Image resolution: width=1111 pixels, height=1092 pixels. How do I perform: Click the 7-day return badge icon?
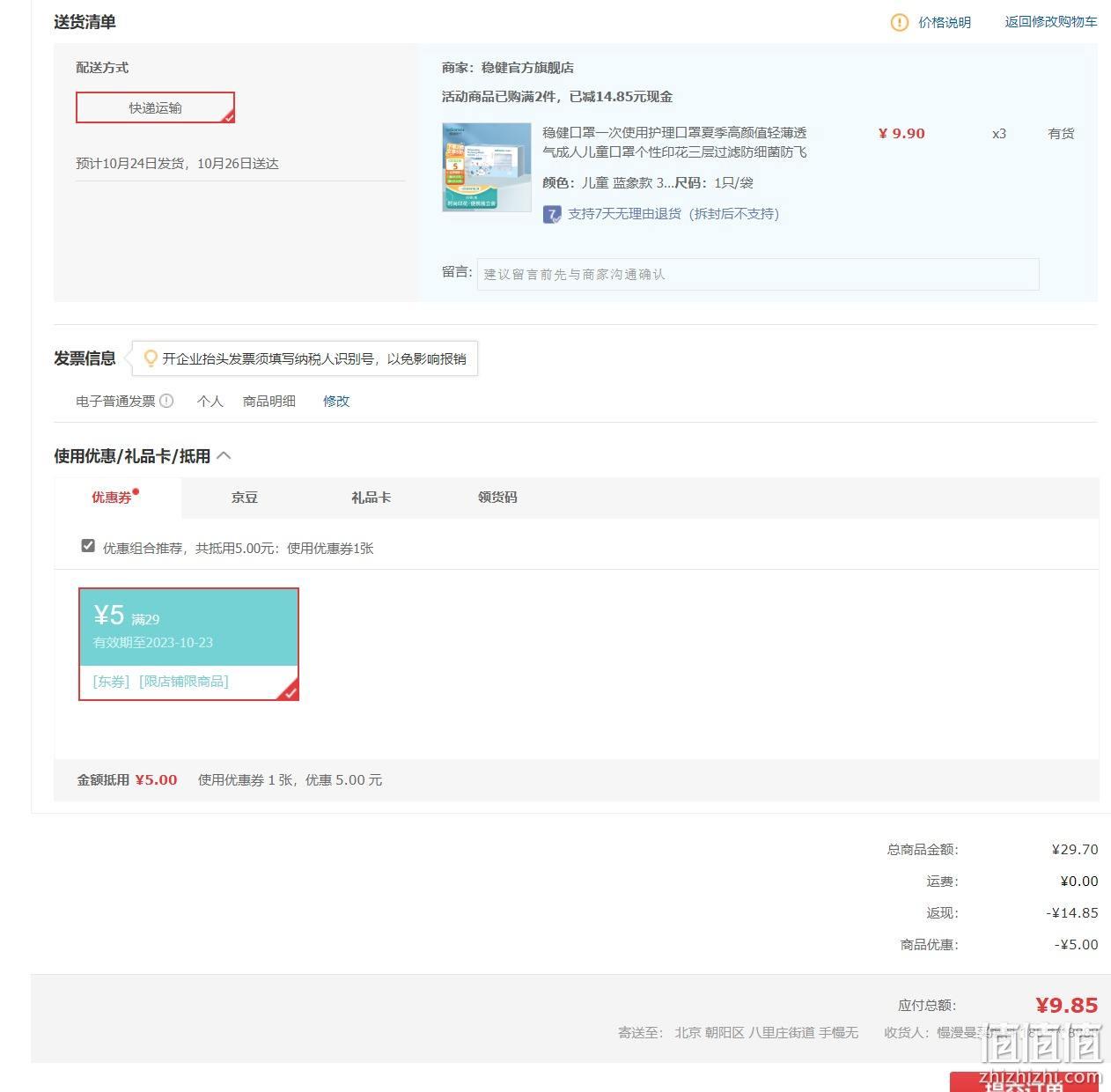(x=552, y=214)
